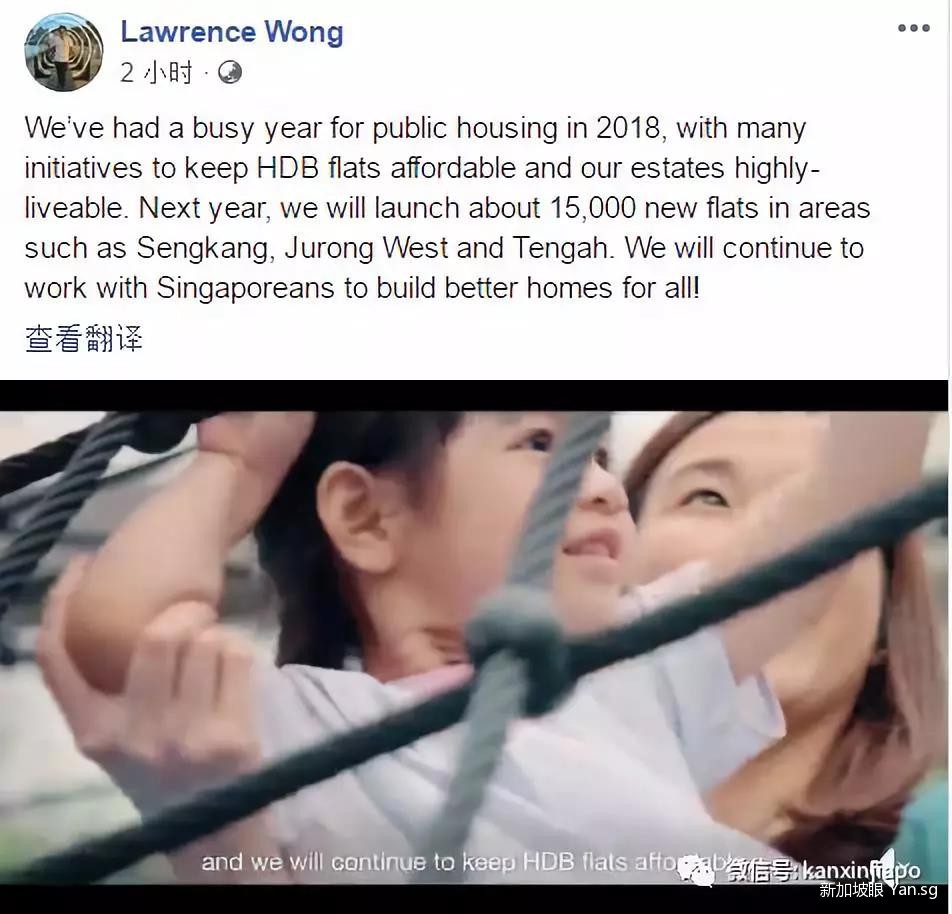Screen dimensions: 952x914
Task: Click the 新加坡眼 Yan.sg watermark
Action: point(878,891)
